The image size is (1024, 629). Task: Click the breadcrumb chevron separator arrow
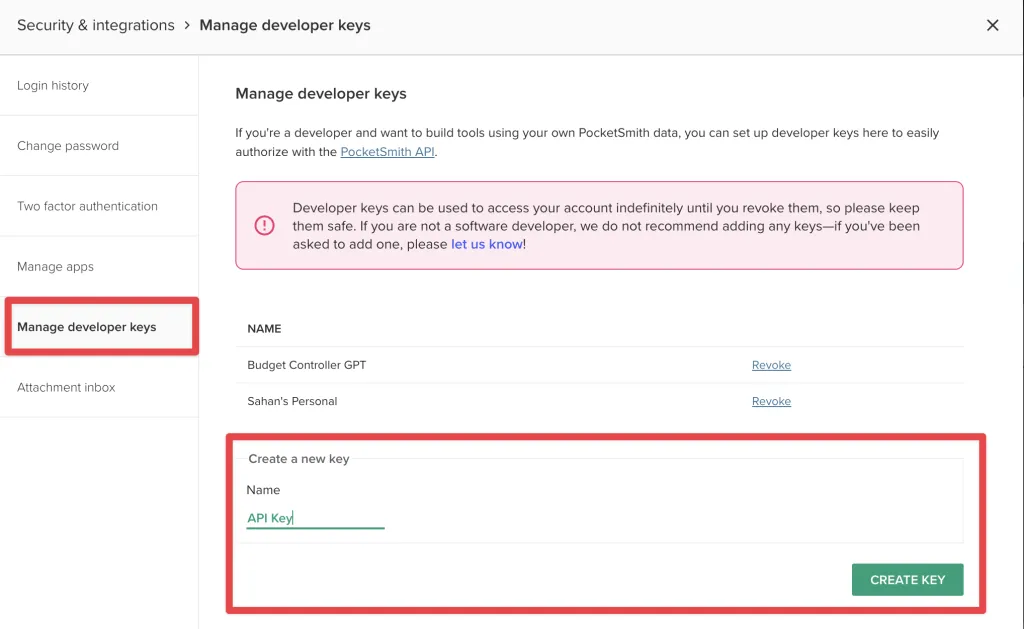[x=187, y=26]
